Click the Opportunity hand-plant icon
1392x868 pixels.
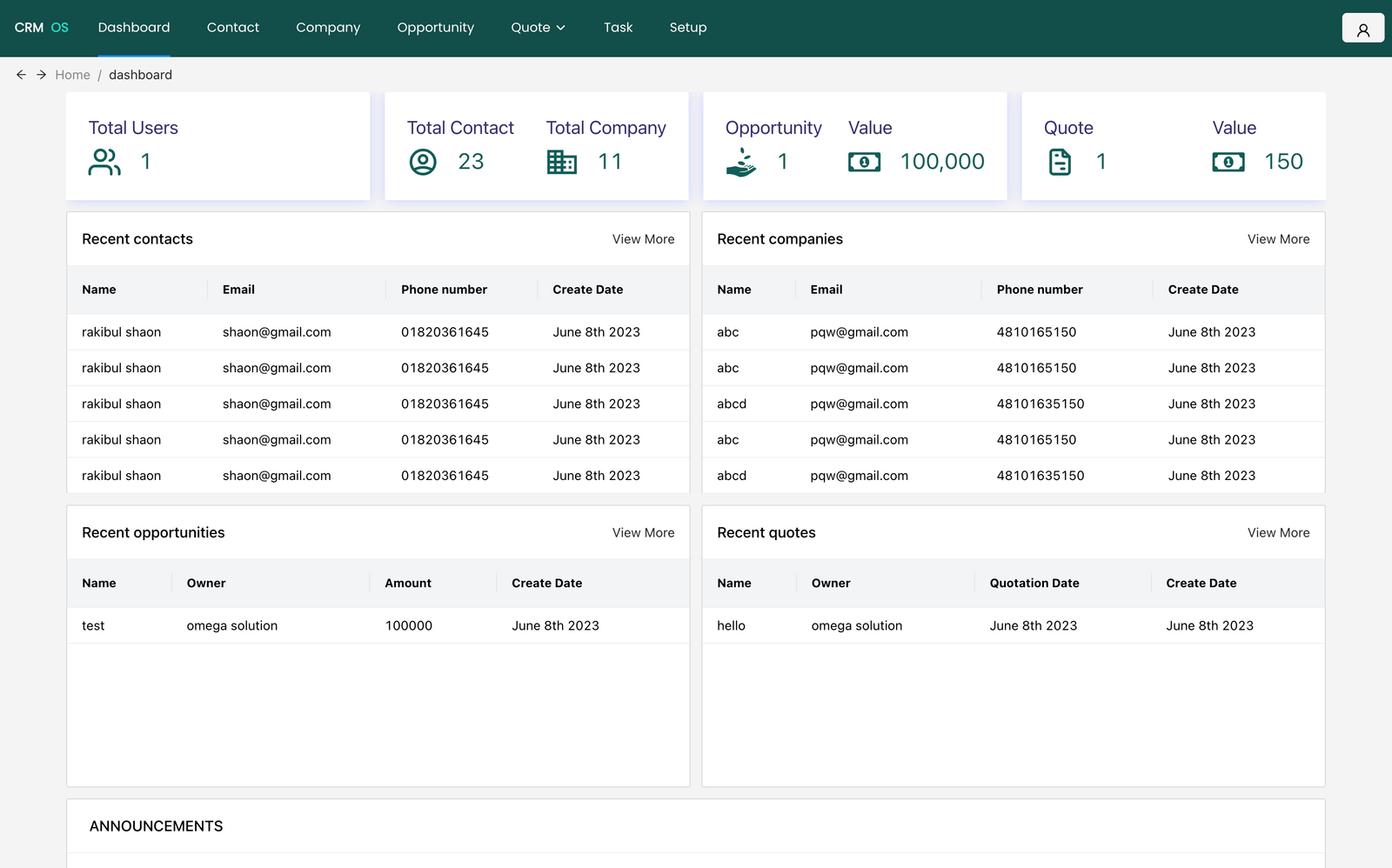coord(741,162)
